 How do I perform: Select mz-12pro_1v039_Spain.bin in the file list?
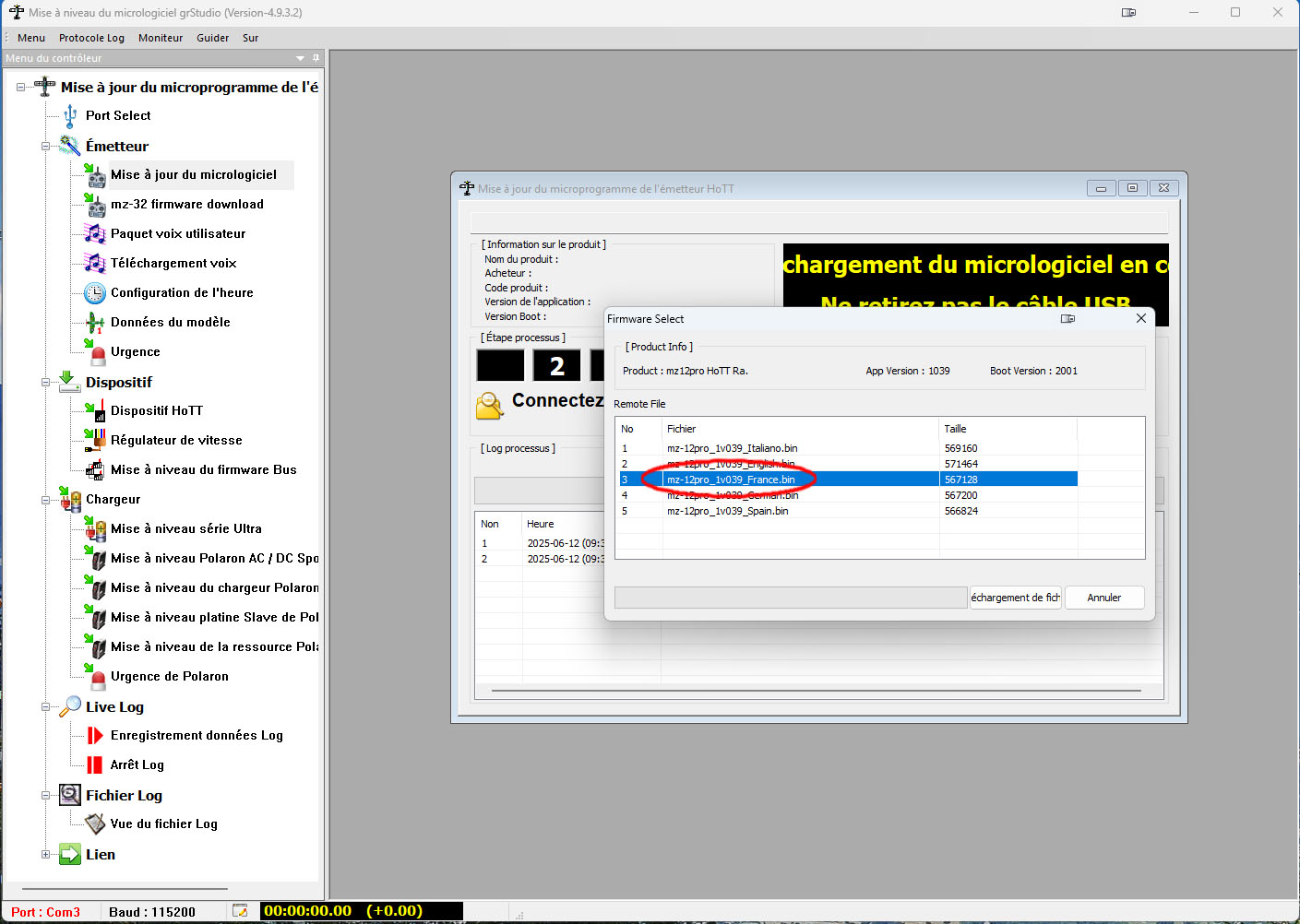[727, 511]
